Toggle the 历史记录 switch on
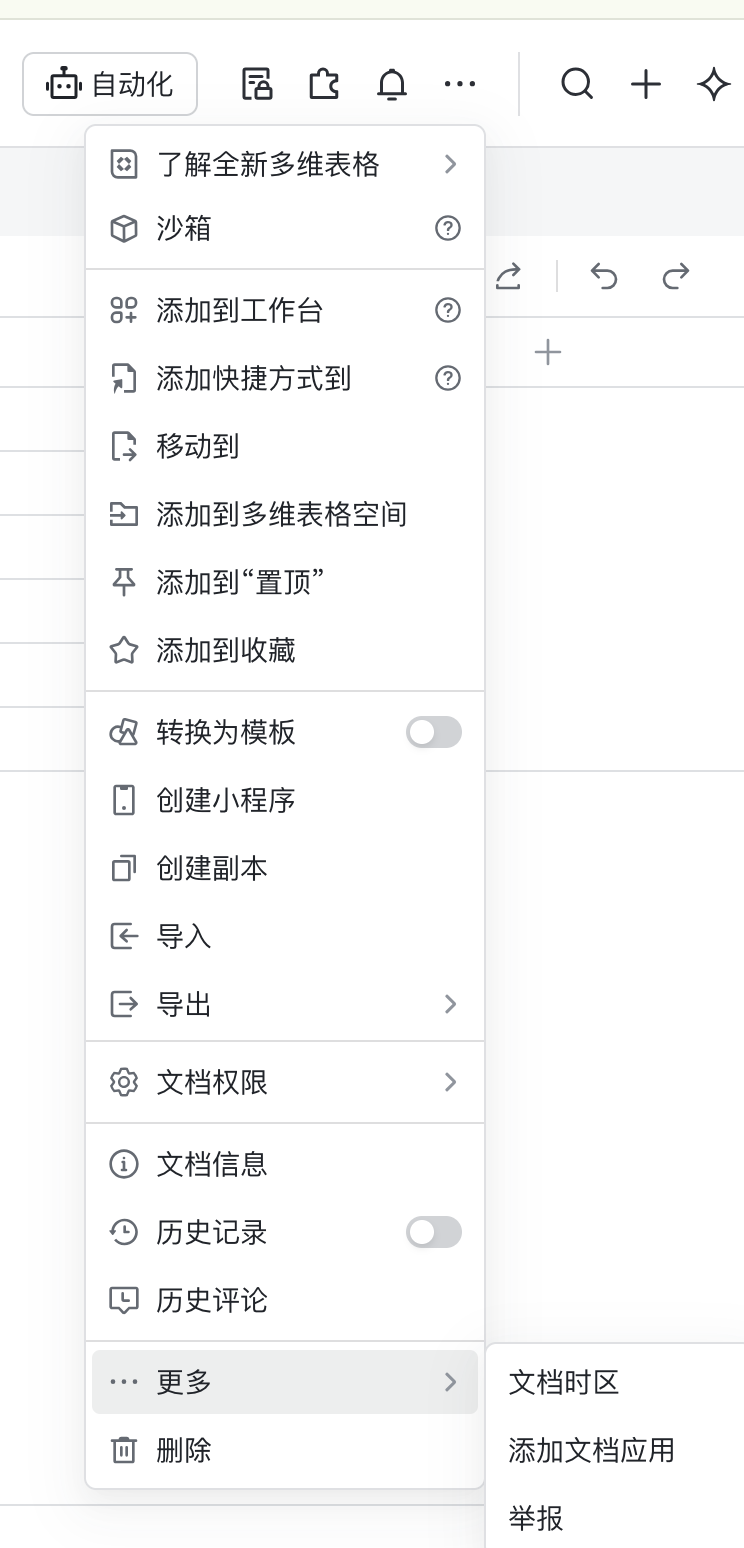Screen dimensions: 744x1548 coord(433,1232)
